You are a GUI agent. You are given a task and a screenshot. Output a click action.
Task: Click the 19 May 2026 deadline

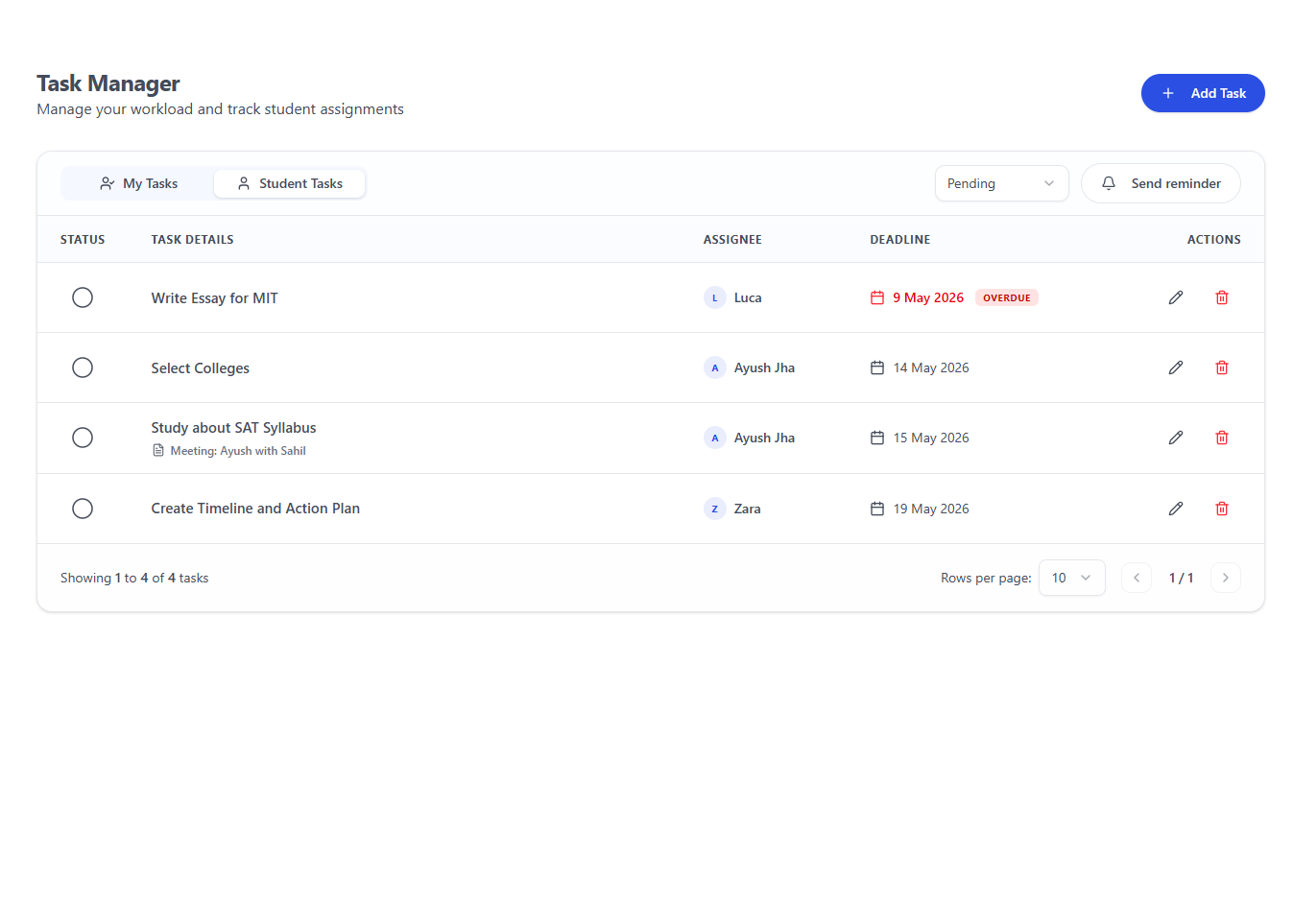[x=931, y=509]
